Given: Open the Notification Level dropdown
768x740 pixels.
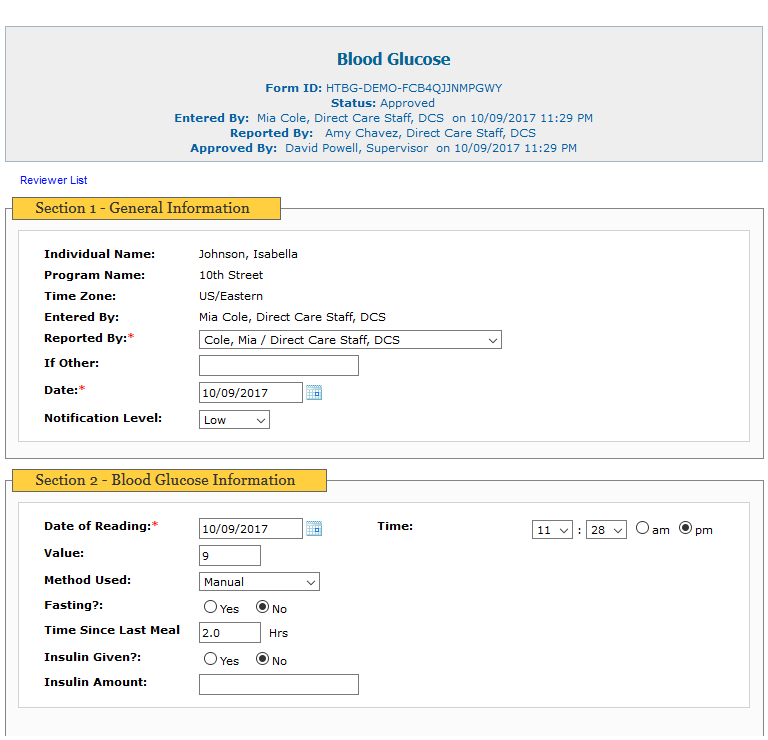Looking at the screenshot, I should point(234,420).
